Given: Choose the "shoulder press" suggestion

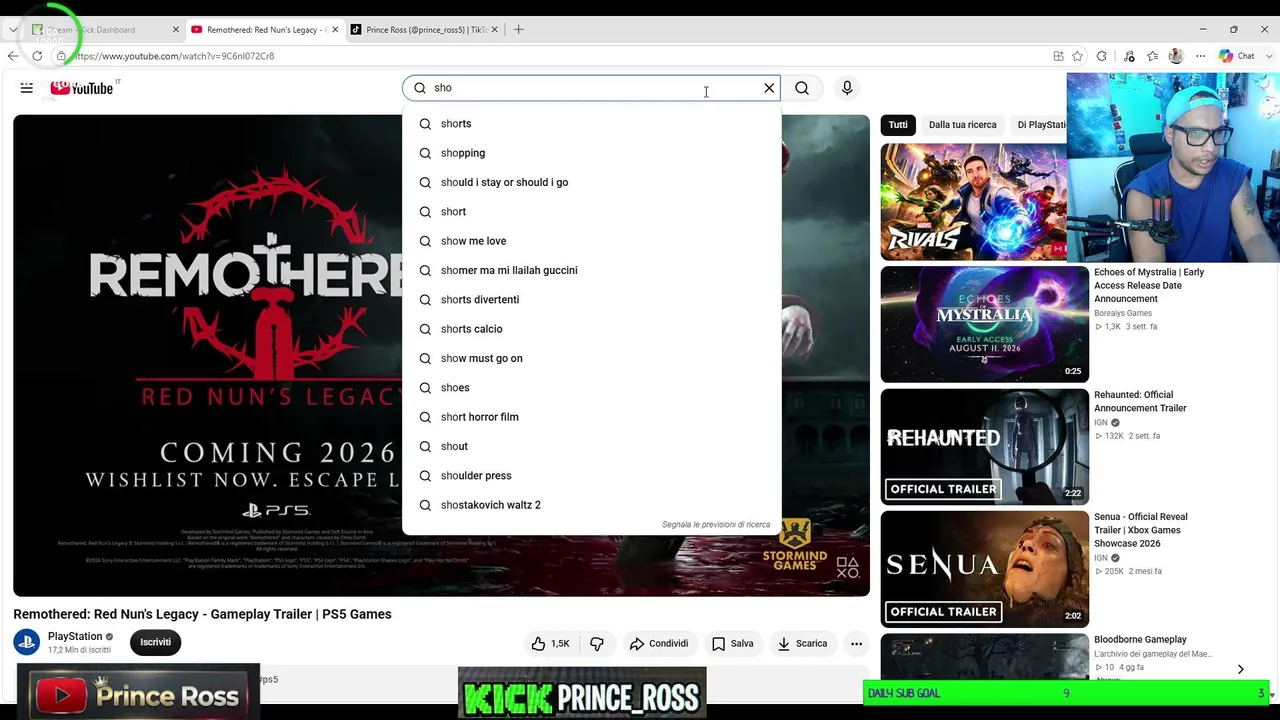Looking at the screenshot, I should [591, 476].
